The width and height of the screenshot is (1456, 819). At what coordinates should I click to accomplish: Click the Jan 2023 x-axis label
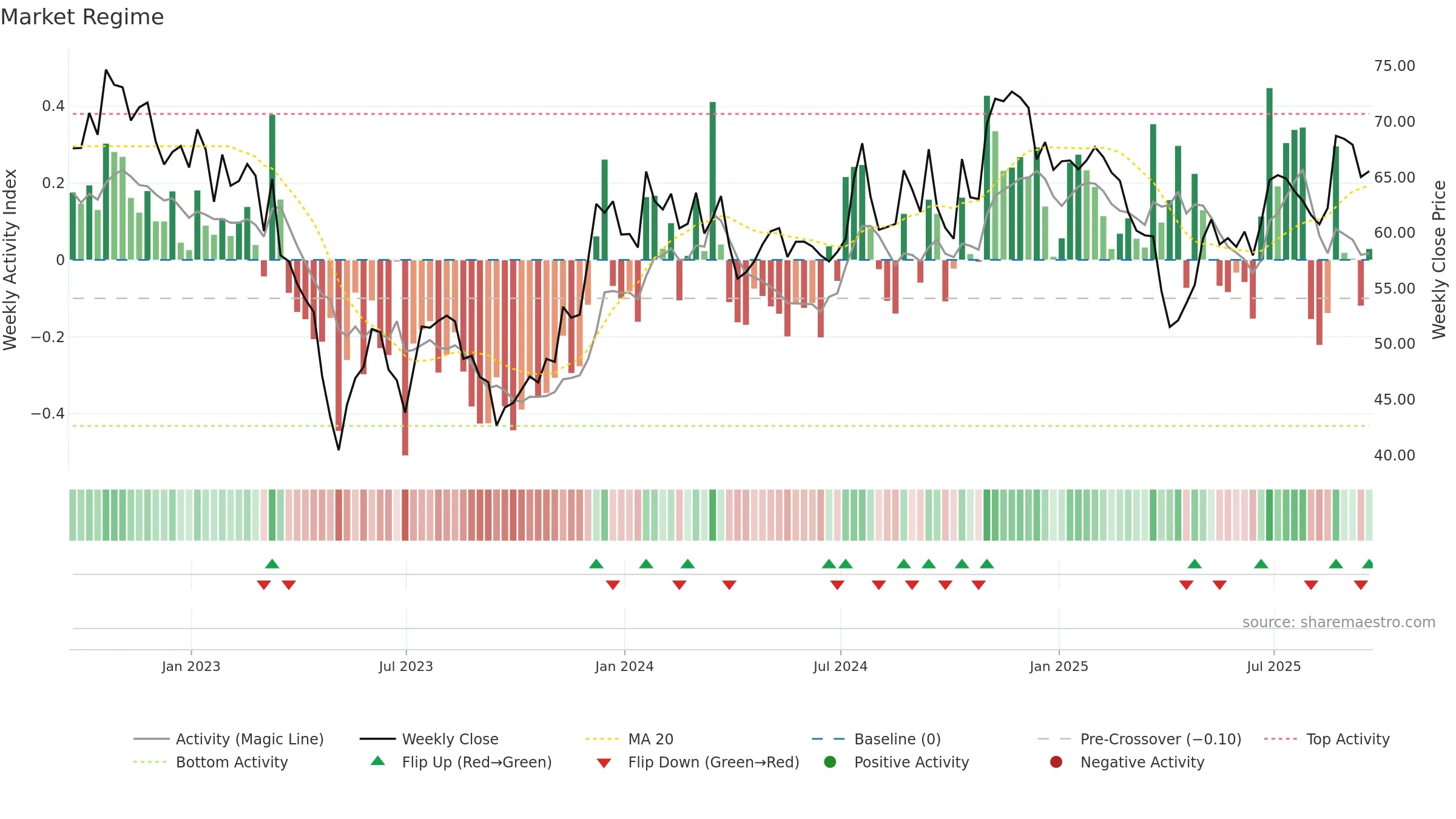coord(191,666)
